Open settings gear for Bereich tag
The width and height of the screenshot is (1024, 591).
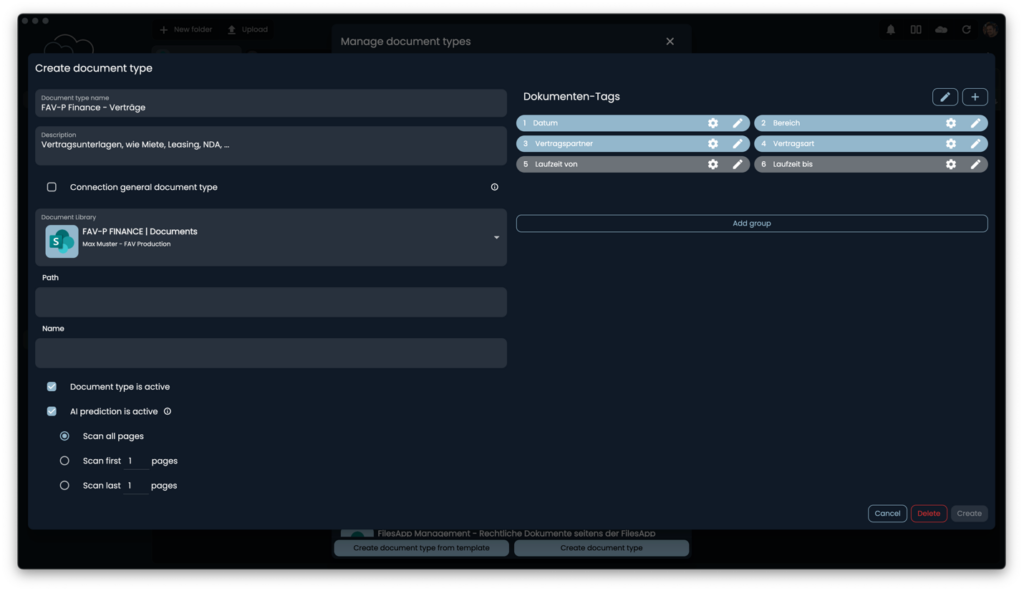pos(951,123)
